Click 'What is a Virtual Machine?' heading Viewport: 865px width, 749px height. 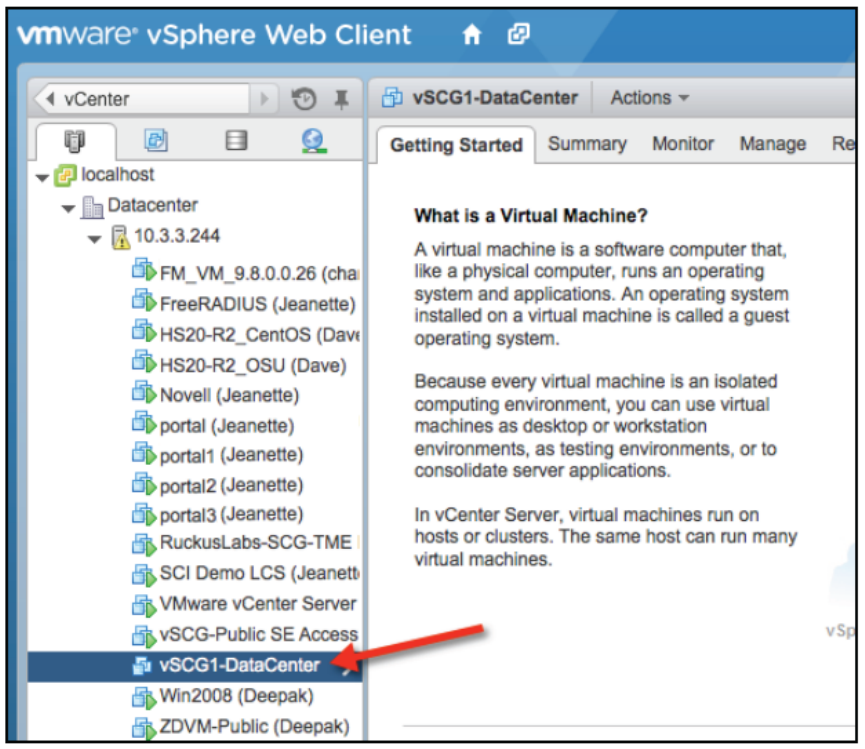531,215
